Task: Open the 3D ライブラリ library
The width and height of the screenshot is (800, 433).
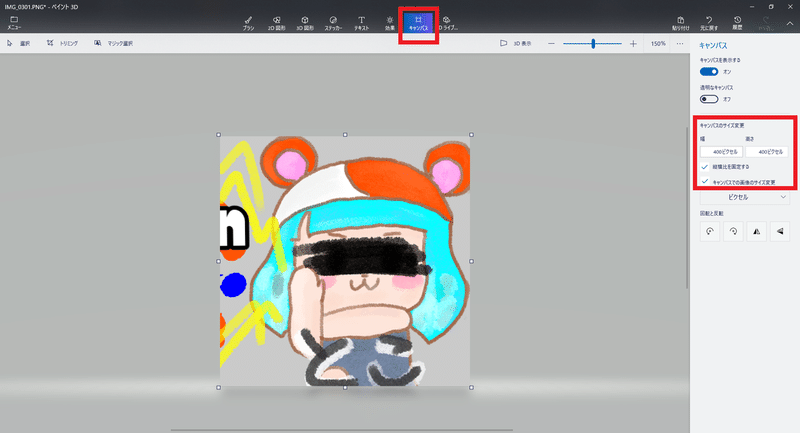Action: click(x=447, y=23)
